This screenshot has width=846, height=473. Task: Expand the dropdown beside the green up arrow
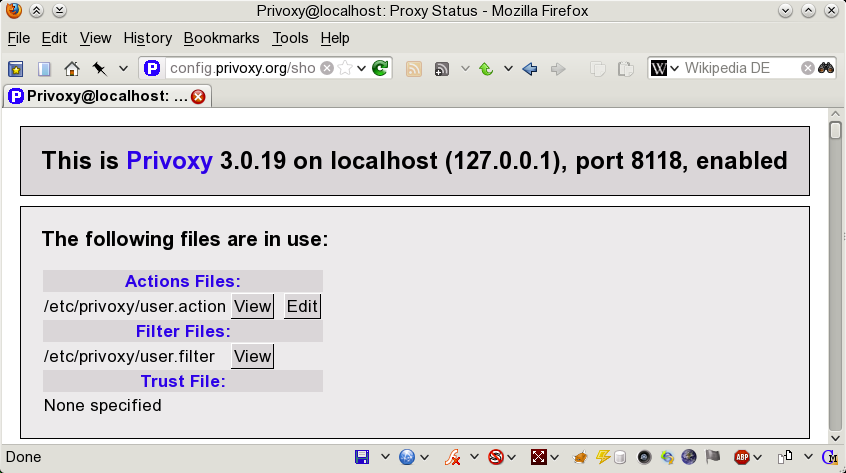point(508,69)
